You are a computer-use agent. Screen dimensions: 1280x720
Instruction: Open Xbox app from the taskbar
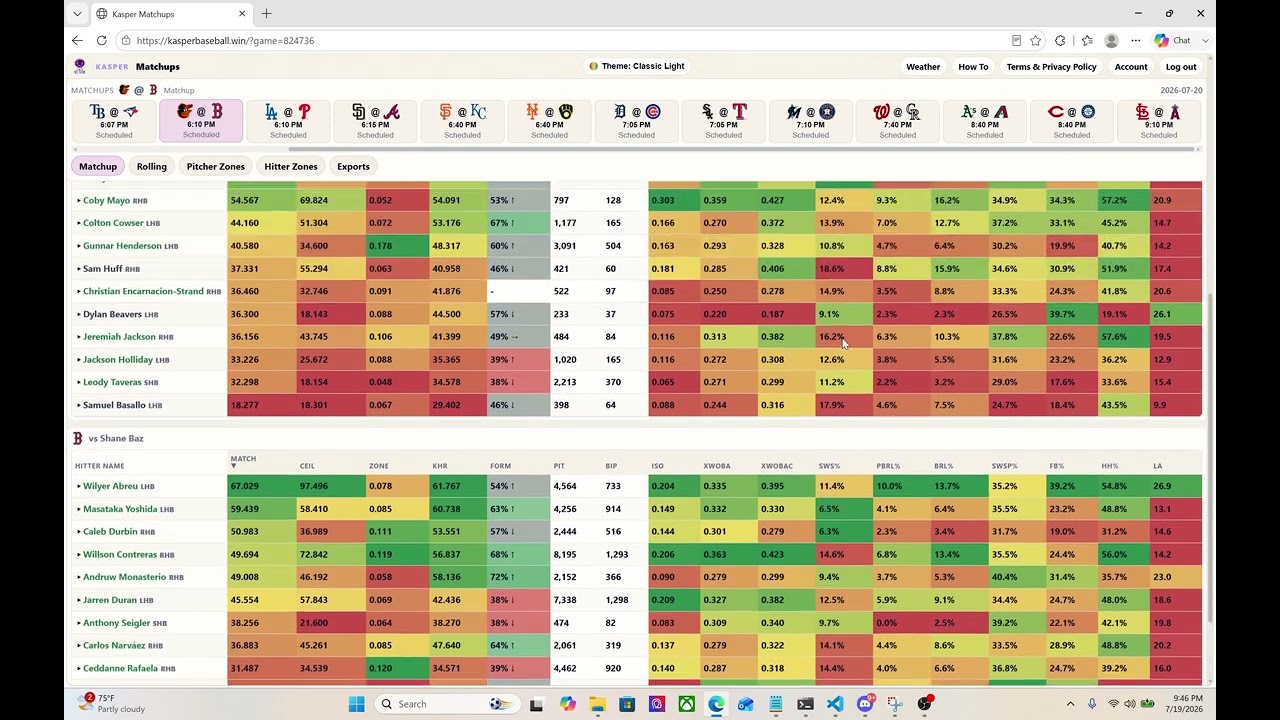tap(686, 704)
